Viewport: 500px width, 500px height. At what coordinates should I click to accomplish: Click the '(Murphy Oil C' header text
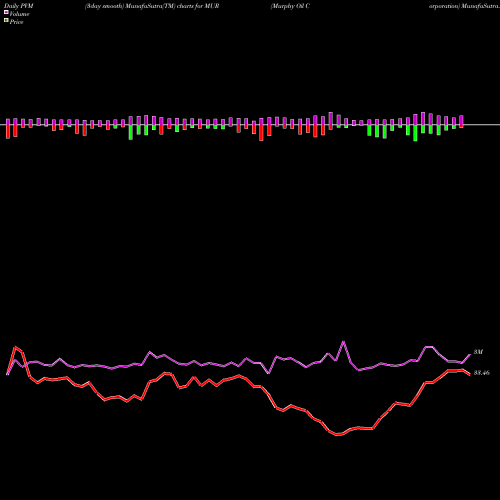(290, 6)
